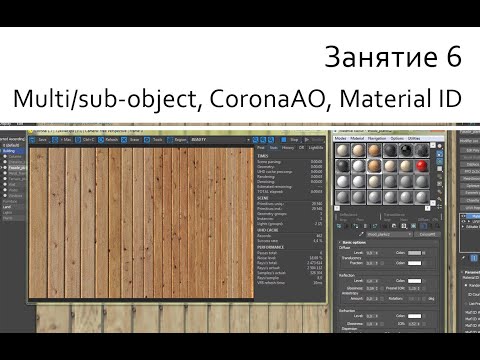This screenshot has width=480, height=360.
Task: Click the pin stack icon below modifier stack
Action: point(463,258)
